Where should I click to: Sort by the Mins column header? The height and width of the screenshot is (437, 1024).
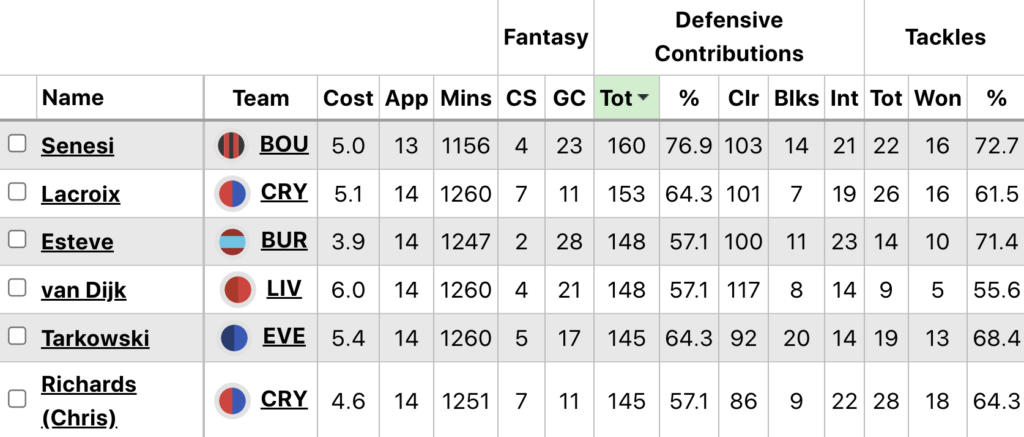click(467, 98)
